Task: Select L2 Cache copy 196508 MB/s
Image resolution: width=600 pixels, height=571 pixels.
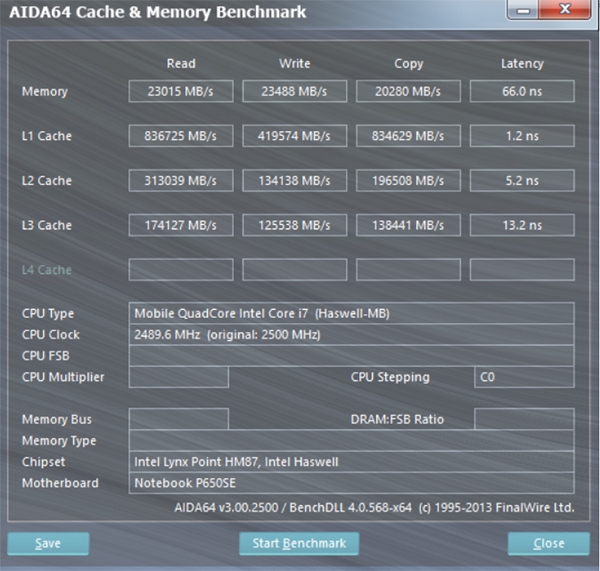Action: click(408, 180)
